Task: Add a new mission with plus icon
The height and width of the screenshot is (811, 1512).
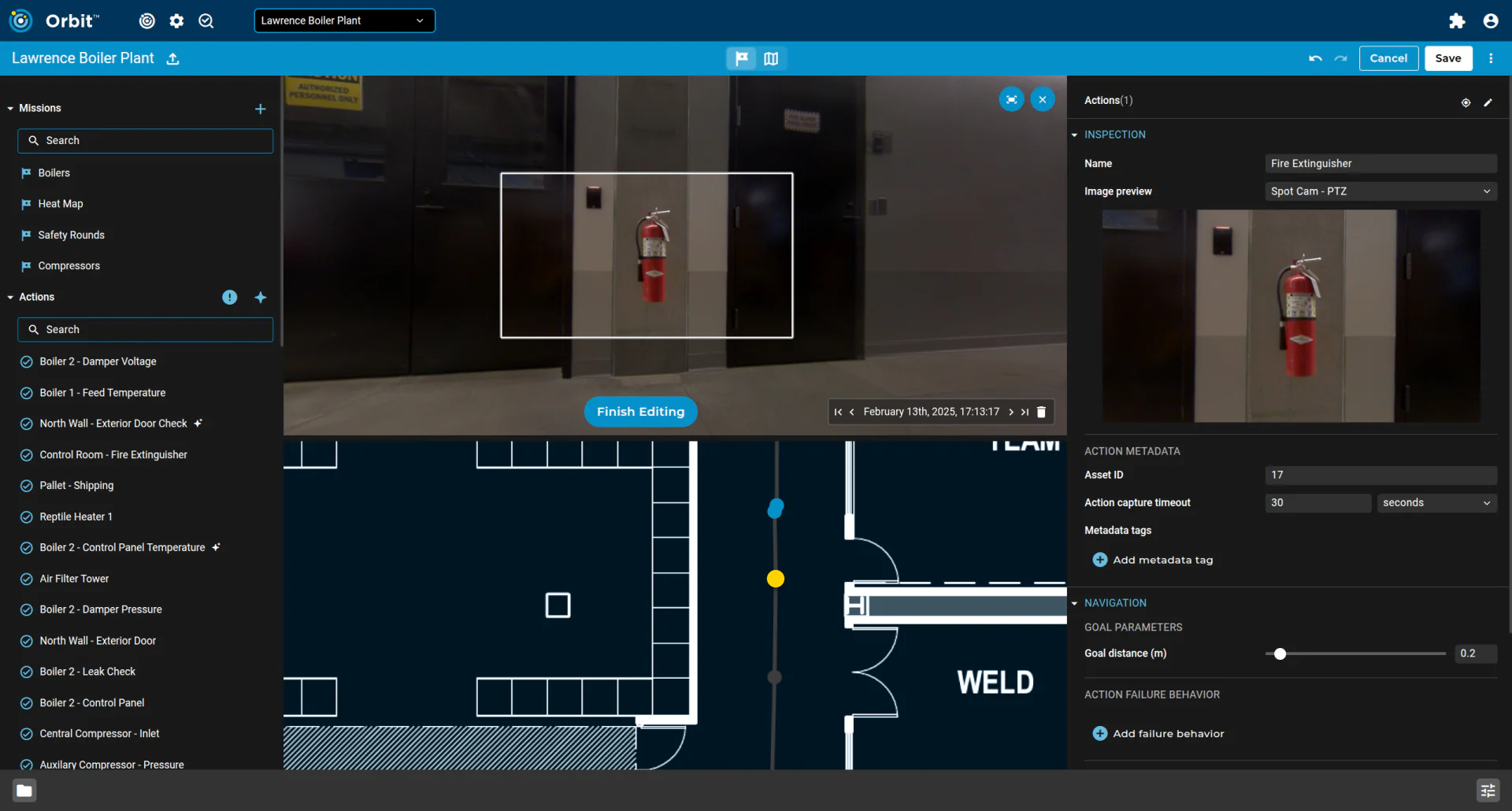Action: [x=261, y=109]
